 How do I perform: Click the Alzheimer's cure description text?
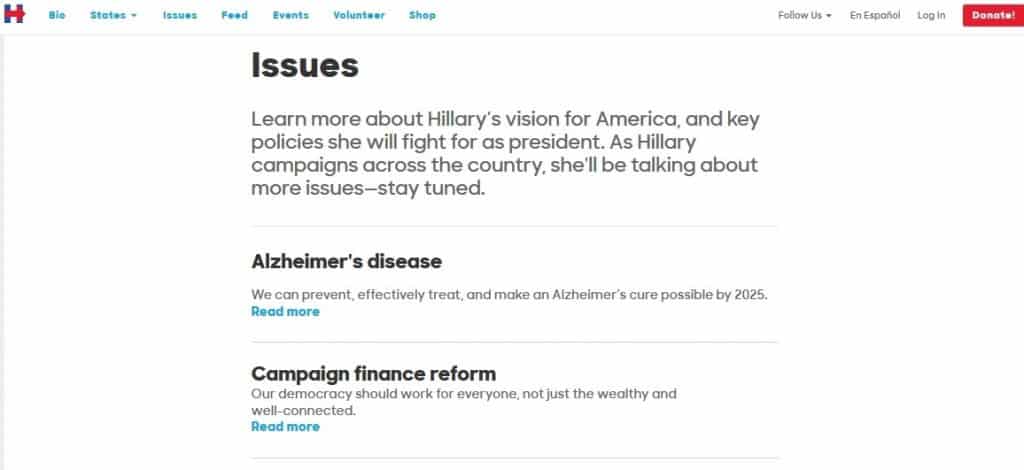(x=508, y=295)
